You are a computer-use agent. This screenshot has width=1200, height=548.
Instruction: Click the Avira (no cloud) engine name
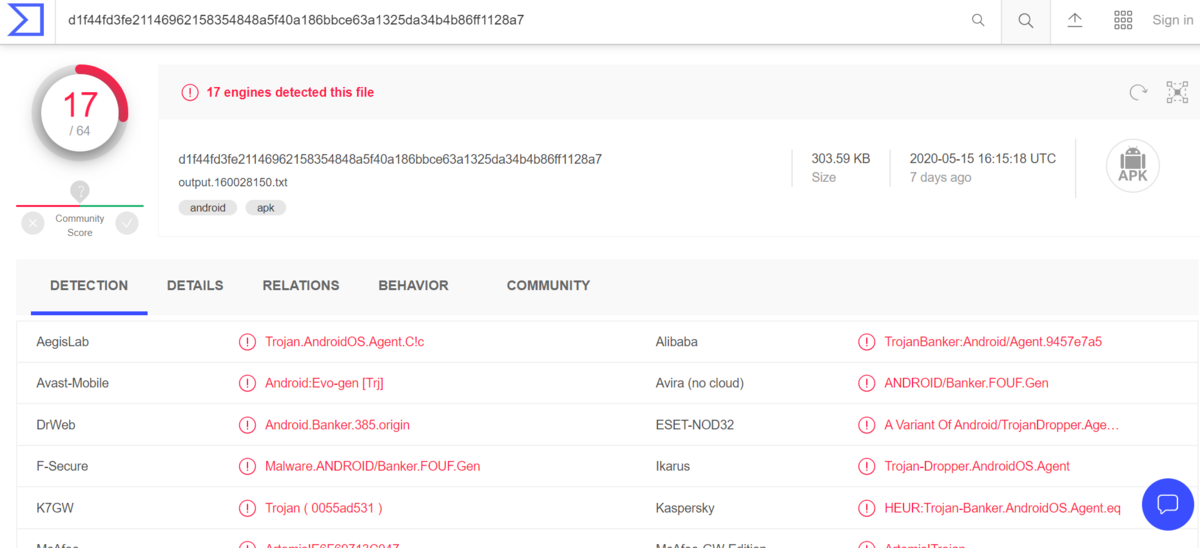700,383
